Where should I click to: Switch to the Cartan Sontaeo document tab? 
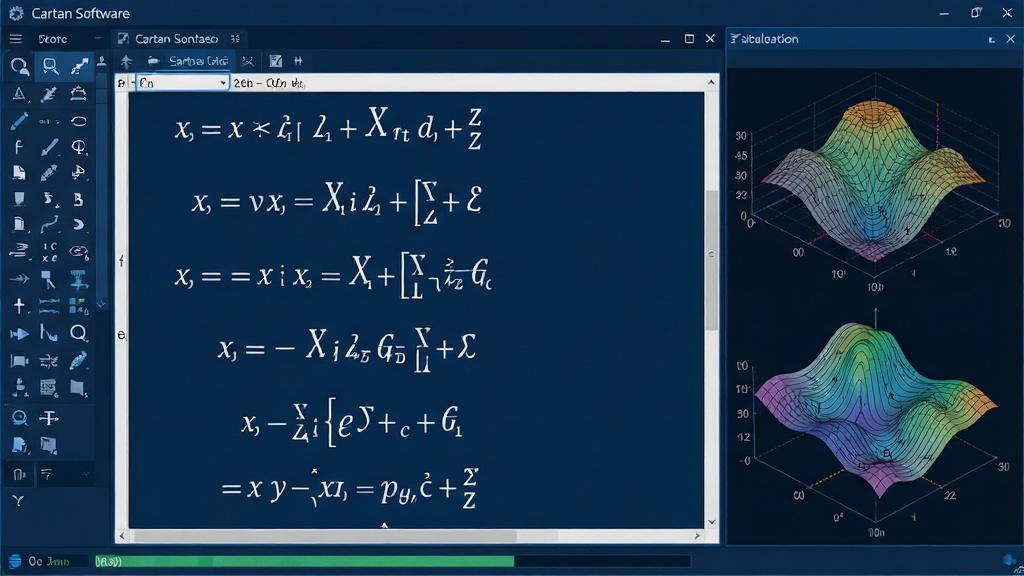point(177,39)
